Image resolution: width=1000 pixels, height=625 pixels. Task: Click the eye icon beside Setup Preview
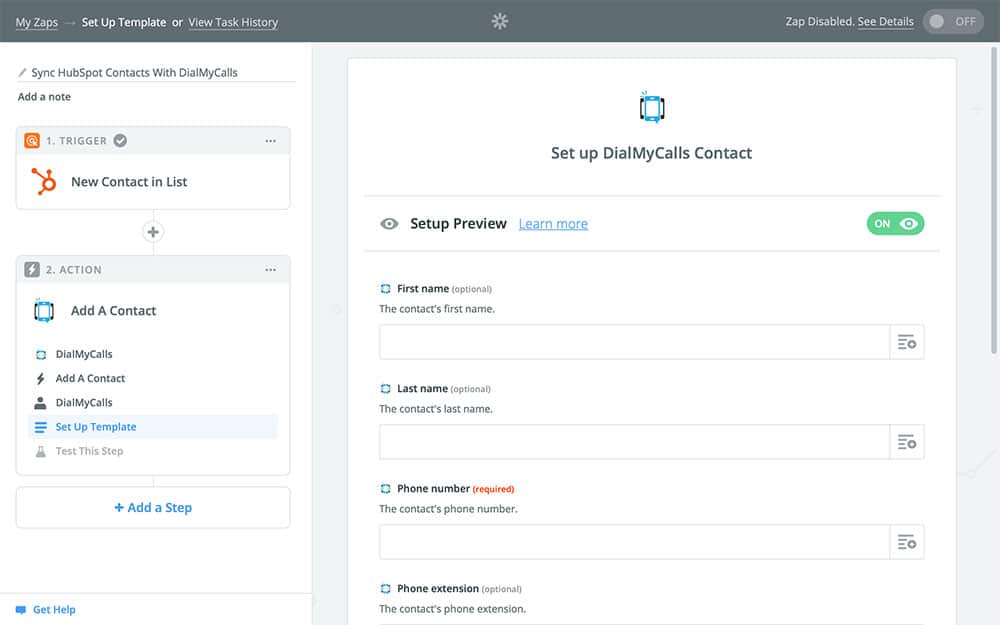(x=389, y=224)
